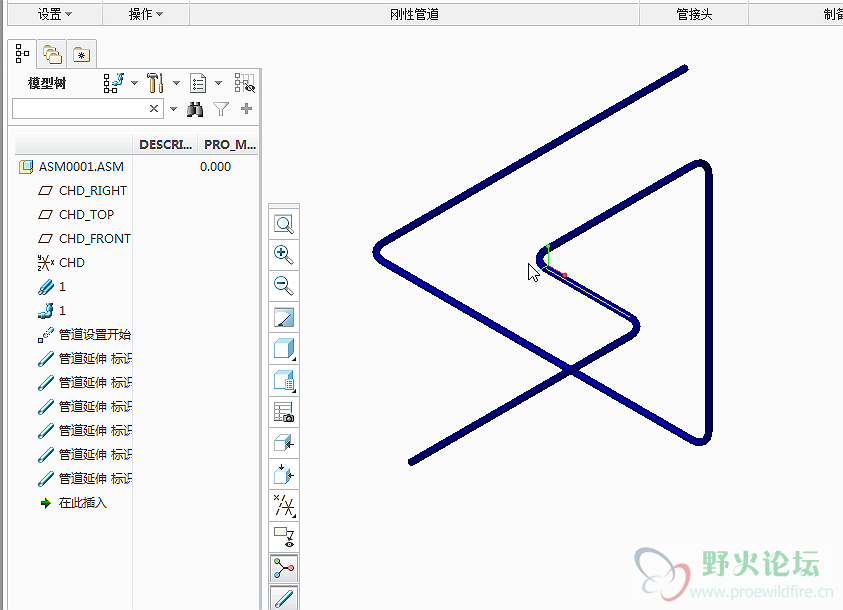The image size is (843, 610).
Task: Open the Favorites folder tab
Action: pyautogui.click(x=82, y=54)
